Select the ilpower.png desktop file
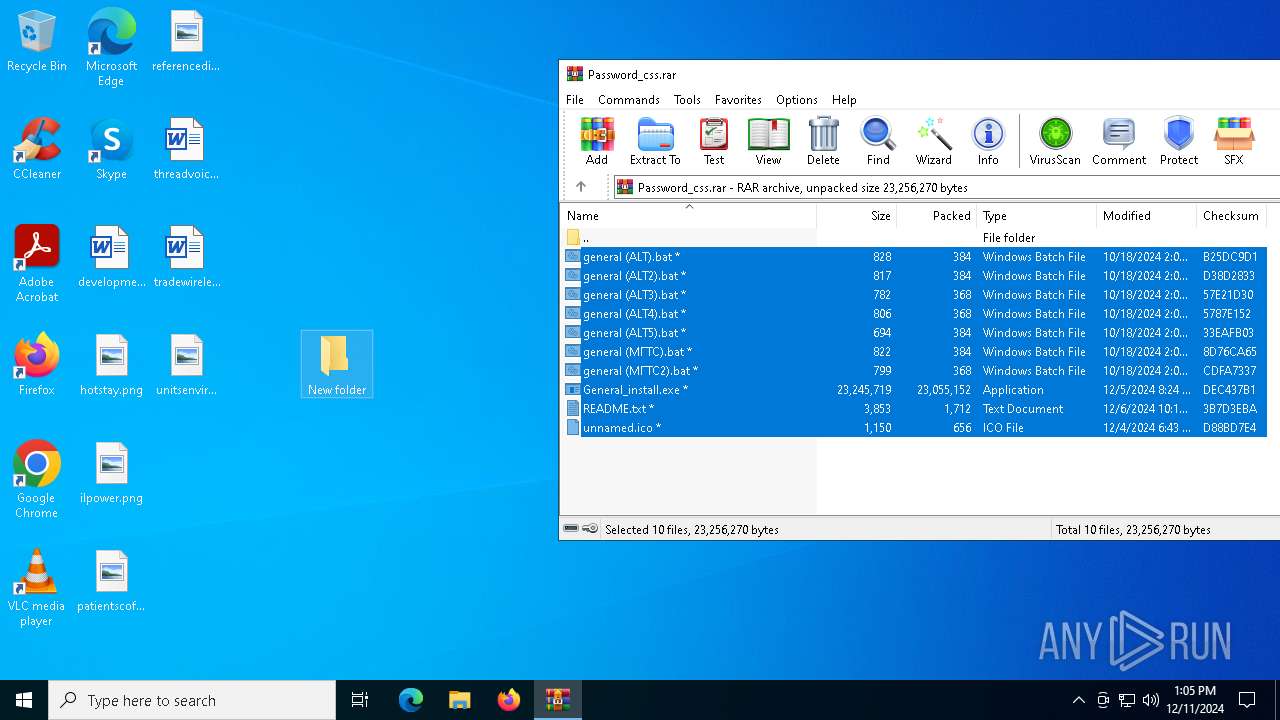 111,473
